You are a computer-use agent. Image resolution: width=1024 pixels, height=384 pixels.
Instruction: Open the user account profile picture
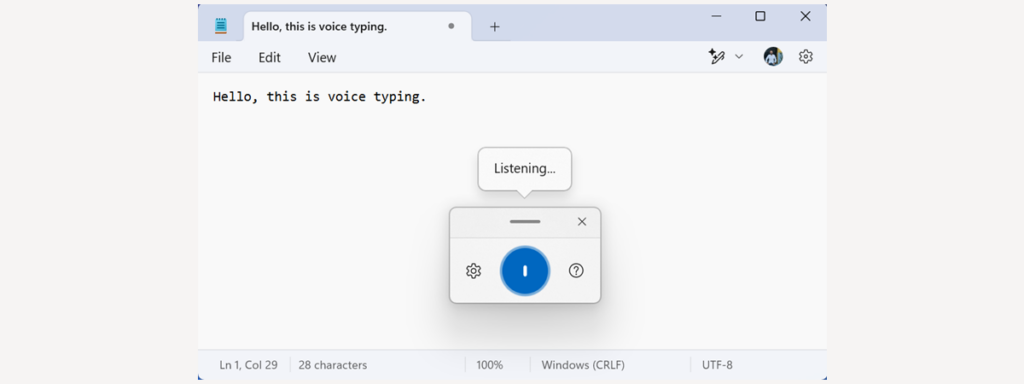tap(773, 57)
